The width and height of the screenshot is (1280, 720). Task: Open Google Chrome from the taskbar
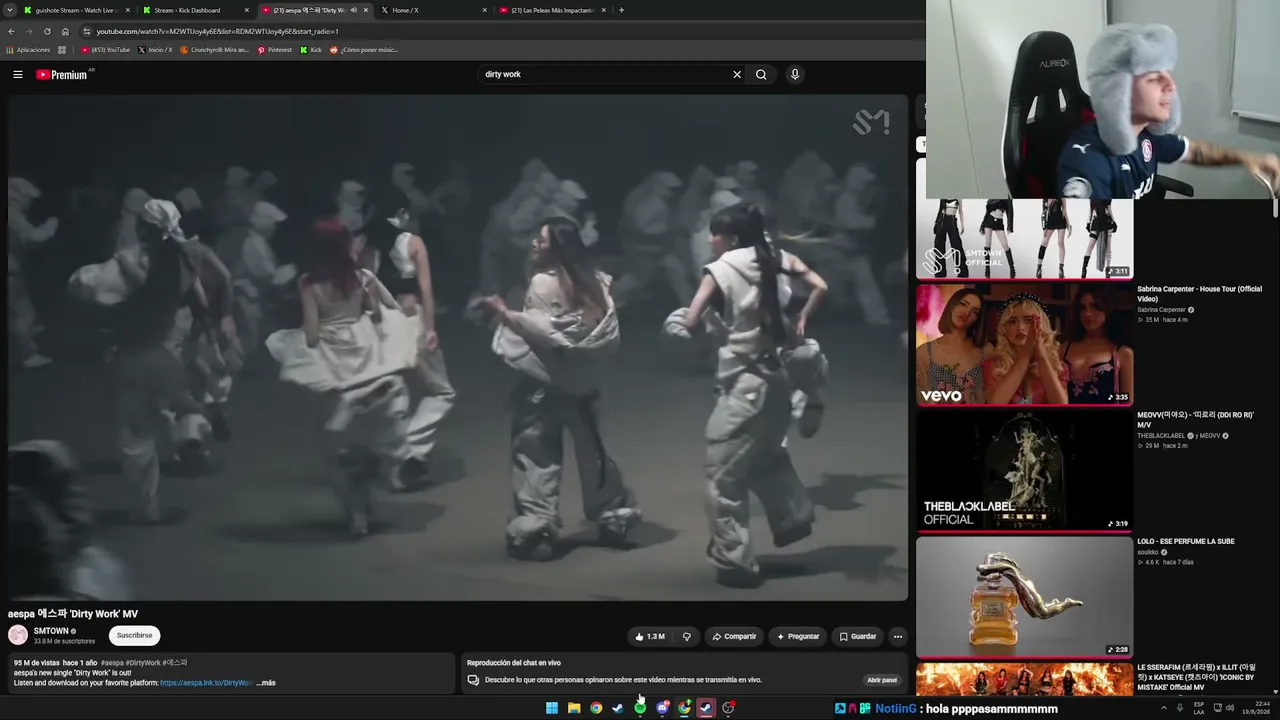[x=596, y=708]
